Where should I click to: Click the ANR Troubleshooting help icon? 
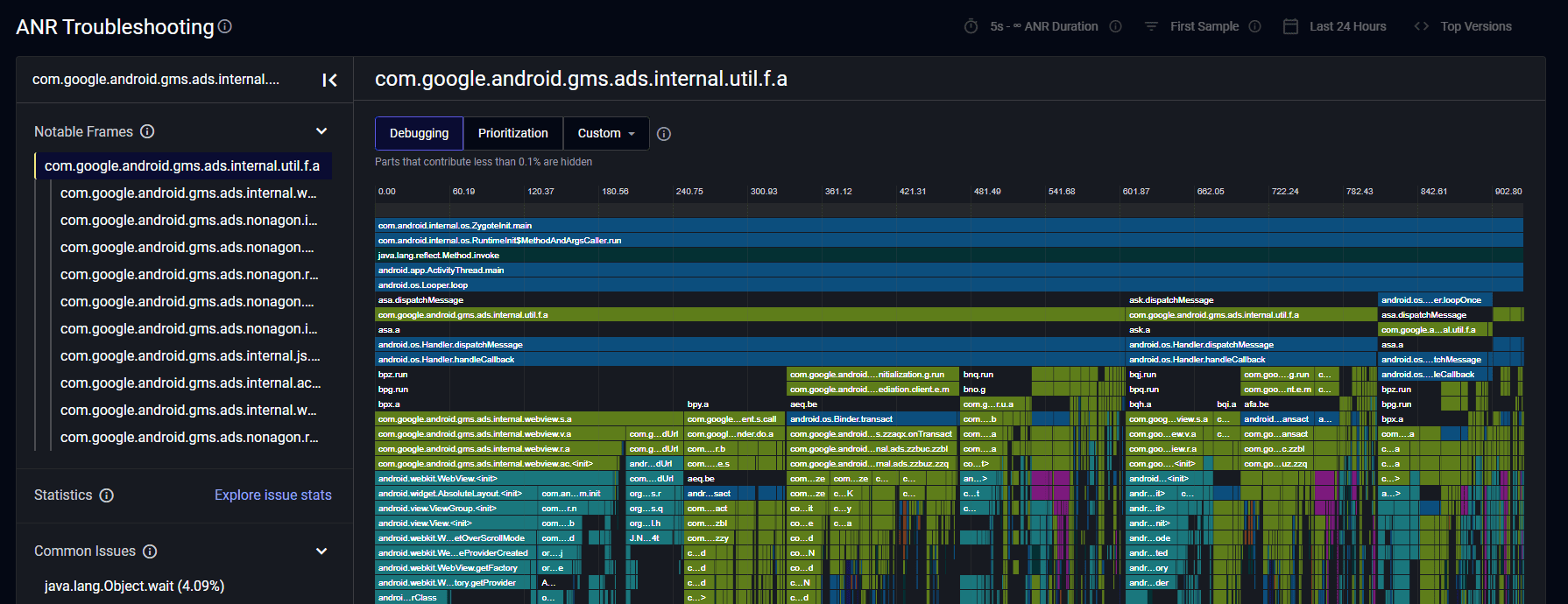[224, 26]
